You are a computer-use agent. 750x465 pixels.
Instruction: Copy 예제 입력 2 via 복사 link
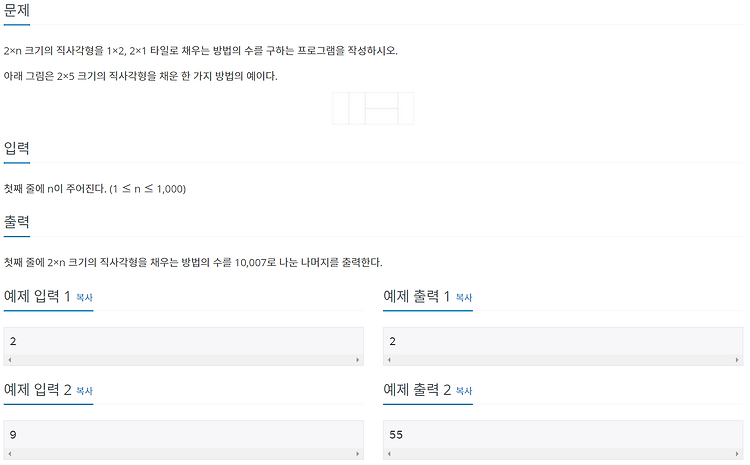pos(84,391)
